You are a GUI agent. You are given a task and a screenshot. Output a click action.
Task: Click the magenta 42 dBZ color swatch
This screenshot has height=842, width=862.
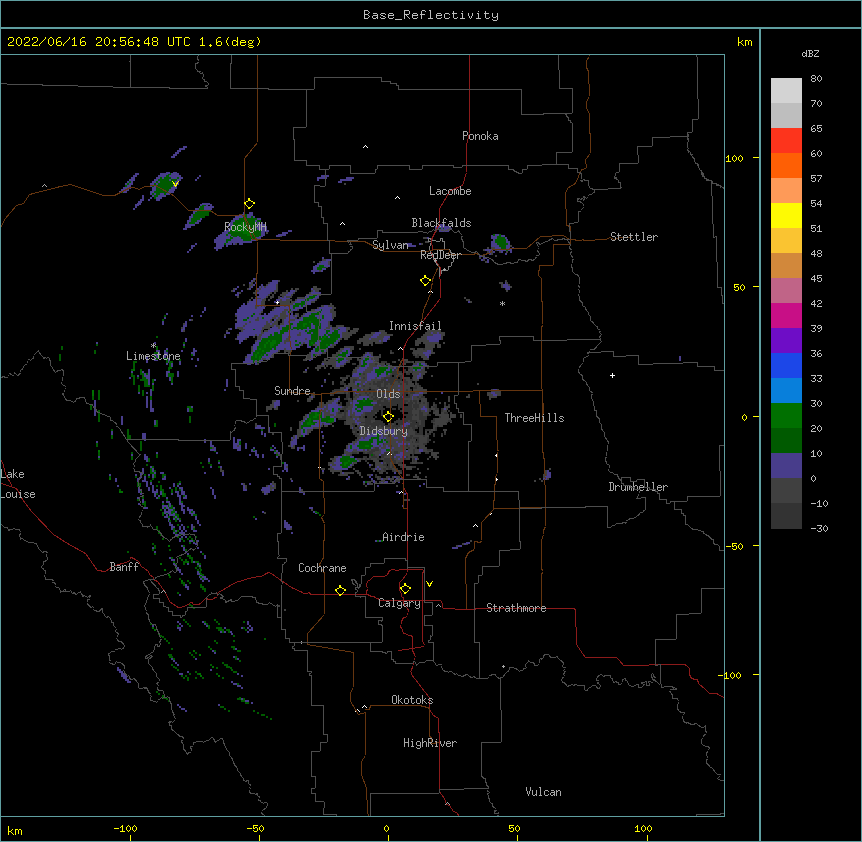click(x=786, y=315)
